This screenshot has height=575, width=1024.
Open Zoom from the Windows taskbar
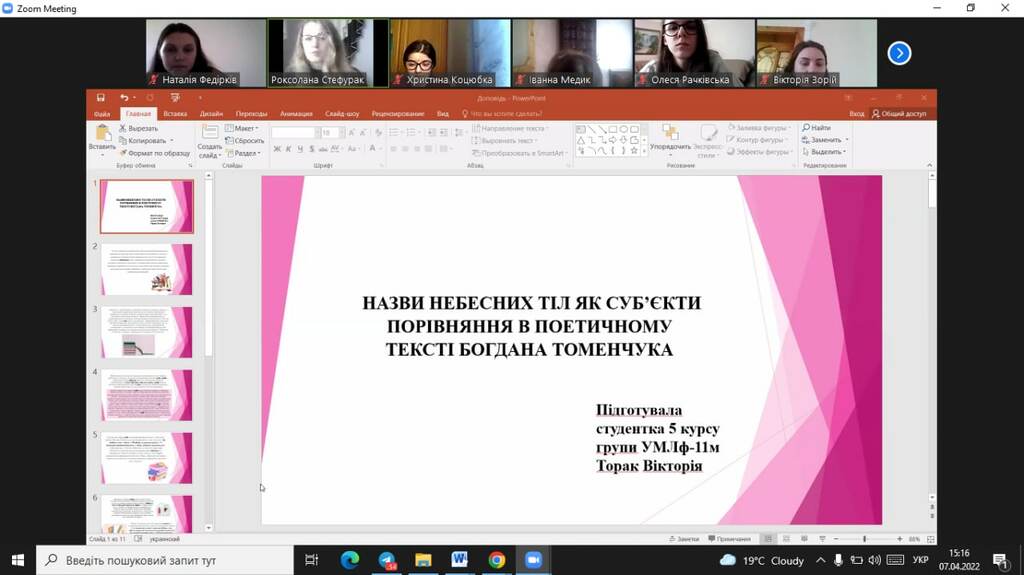(534, 560)
